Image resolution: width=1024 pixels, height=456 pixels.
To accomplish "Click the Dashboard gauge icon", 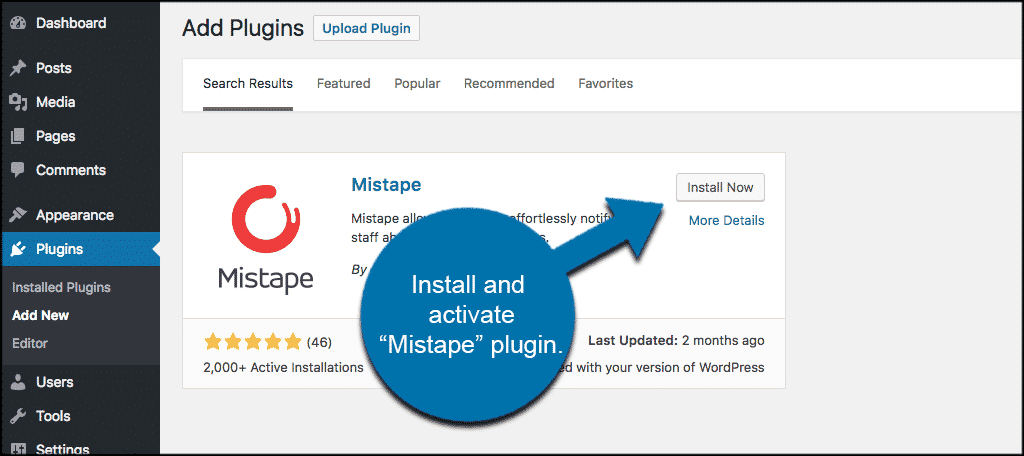I will pyautogui.click(x=17, y=22).
